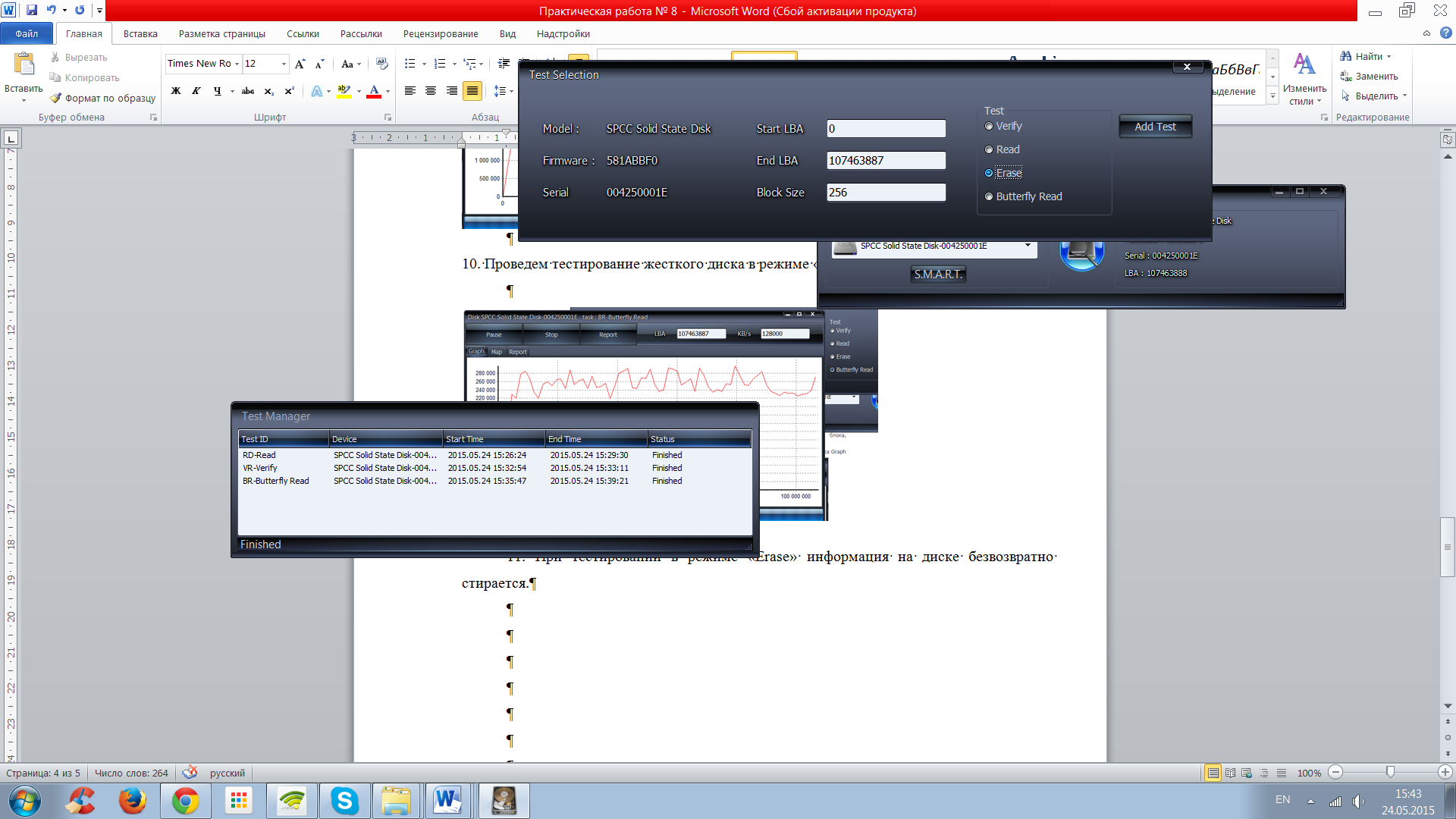
Task: Switch to Вид (View) tab
Action: [507, 33]
